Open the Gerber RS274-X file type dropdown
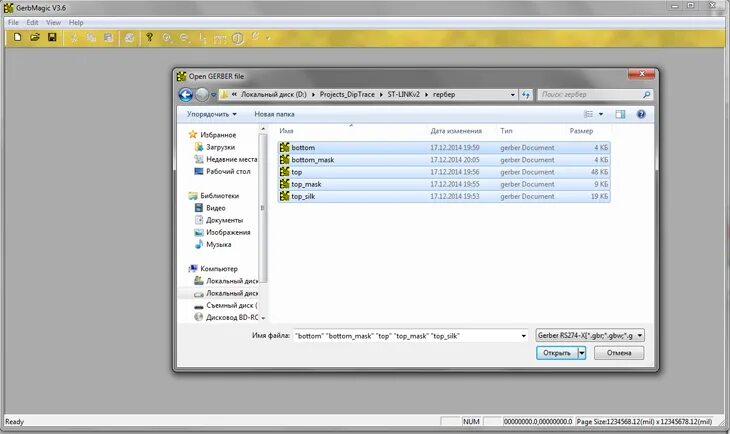 click(x=589, y=335)
